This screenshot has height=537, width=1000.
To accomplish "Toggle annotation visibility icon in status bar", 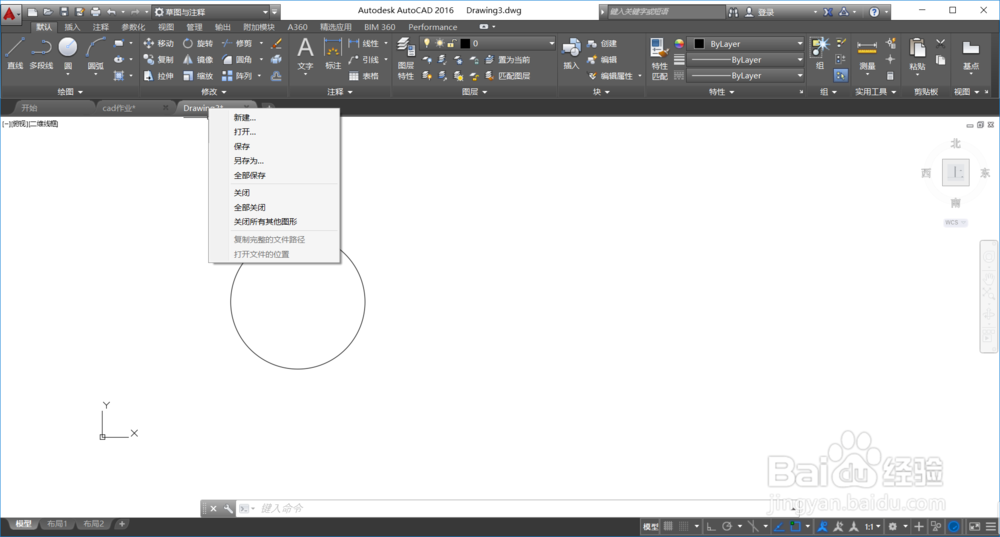I will (822, 526).
